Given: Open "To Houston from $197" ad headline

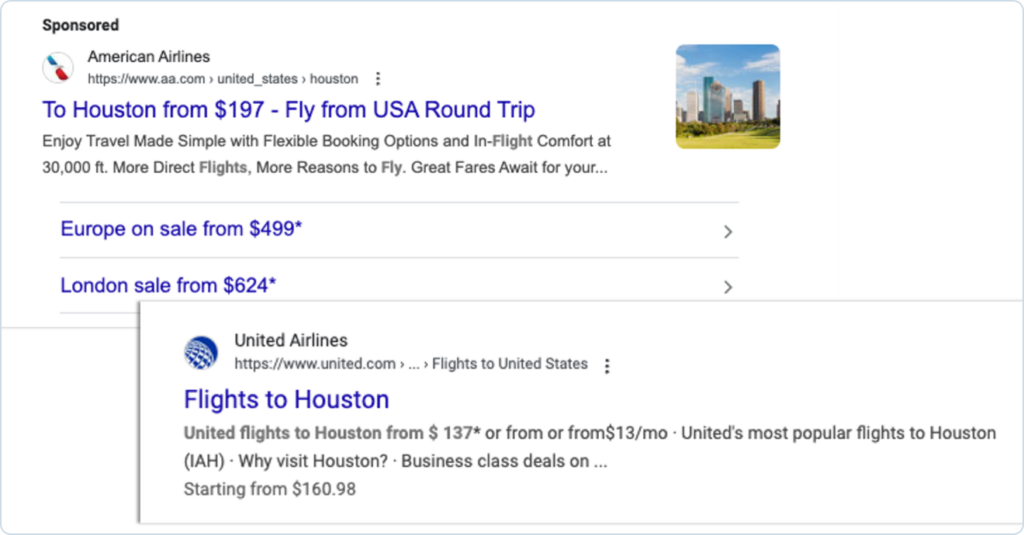Looking at the screenshot, I should pos(288,110).
